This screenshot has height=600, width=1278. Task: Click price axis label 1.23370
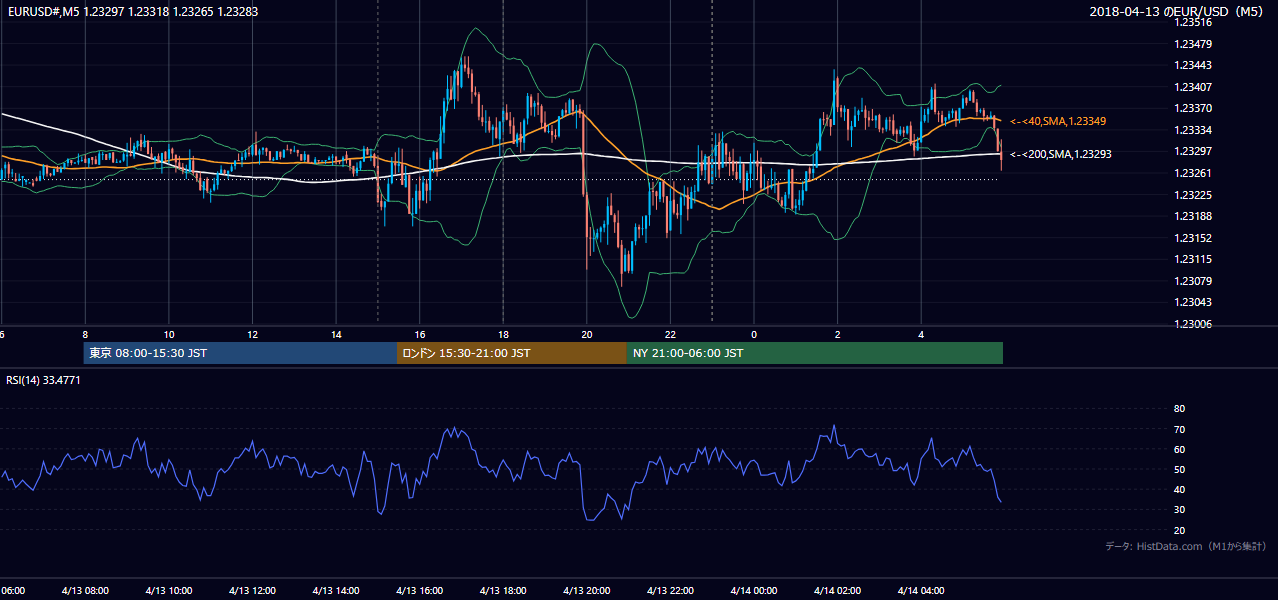pos(1193,108)
